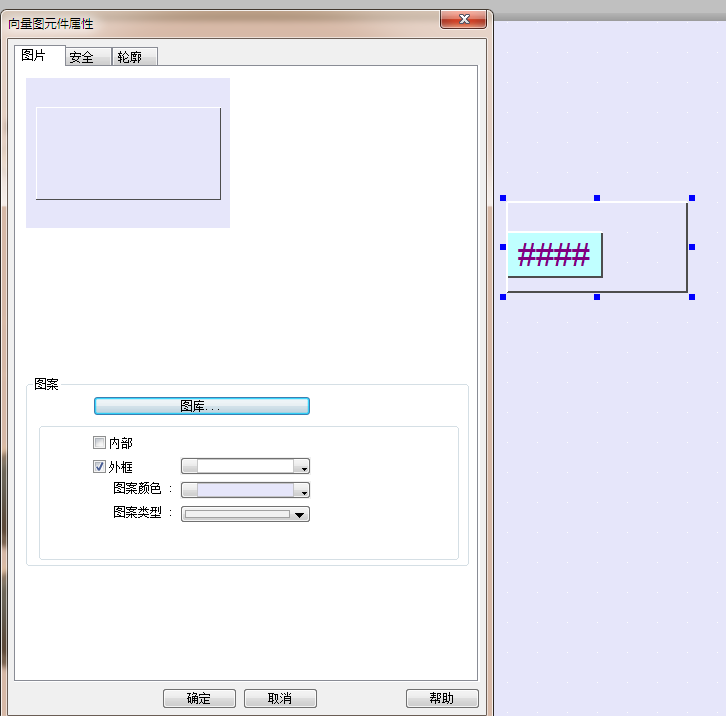Click the bottom-middle selection handle
This screenshot has width=726, height=716.
pyautogui.click(x=597, y=297)
